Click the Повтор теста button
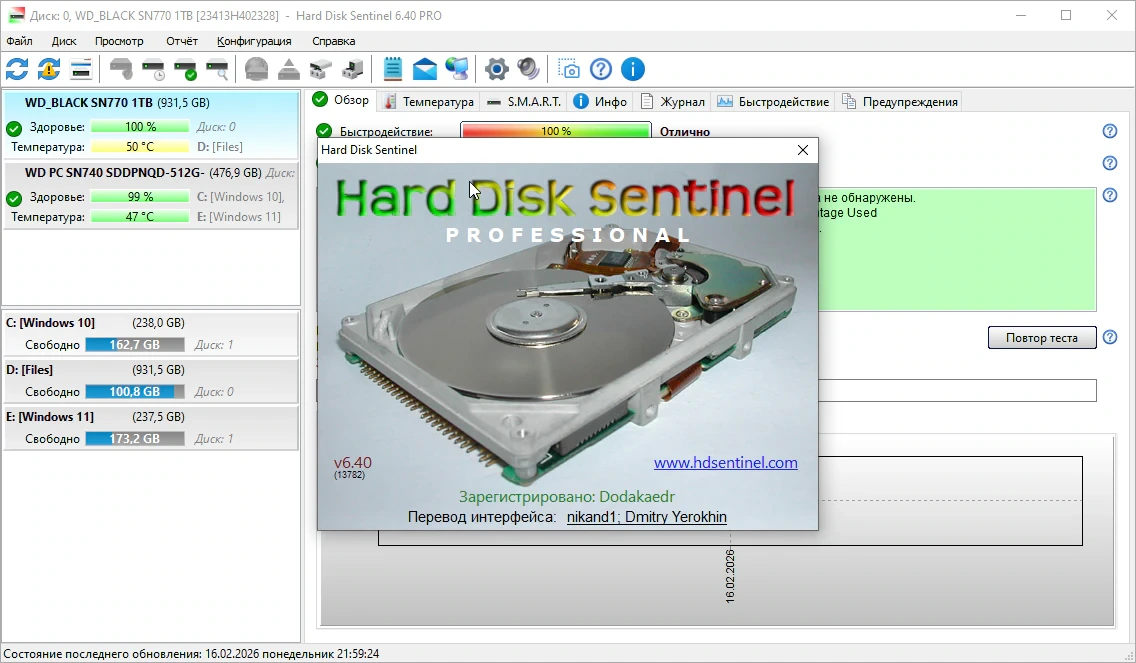 click(x=1042, y=338)
